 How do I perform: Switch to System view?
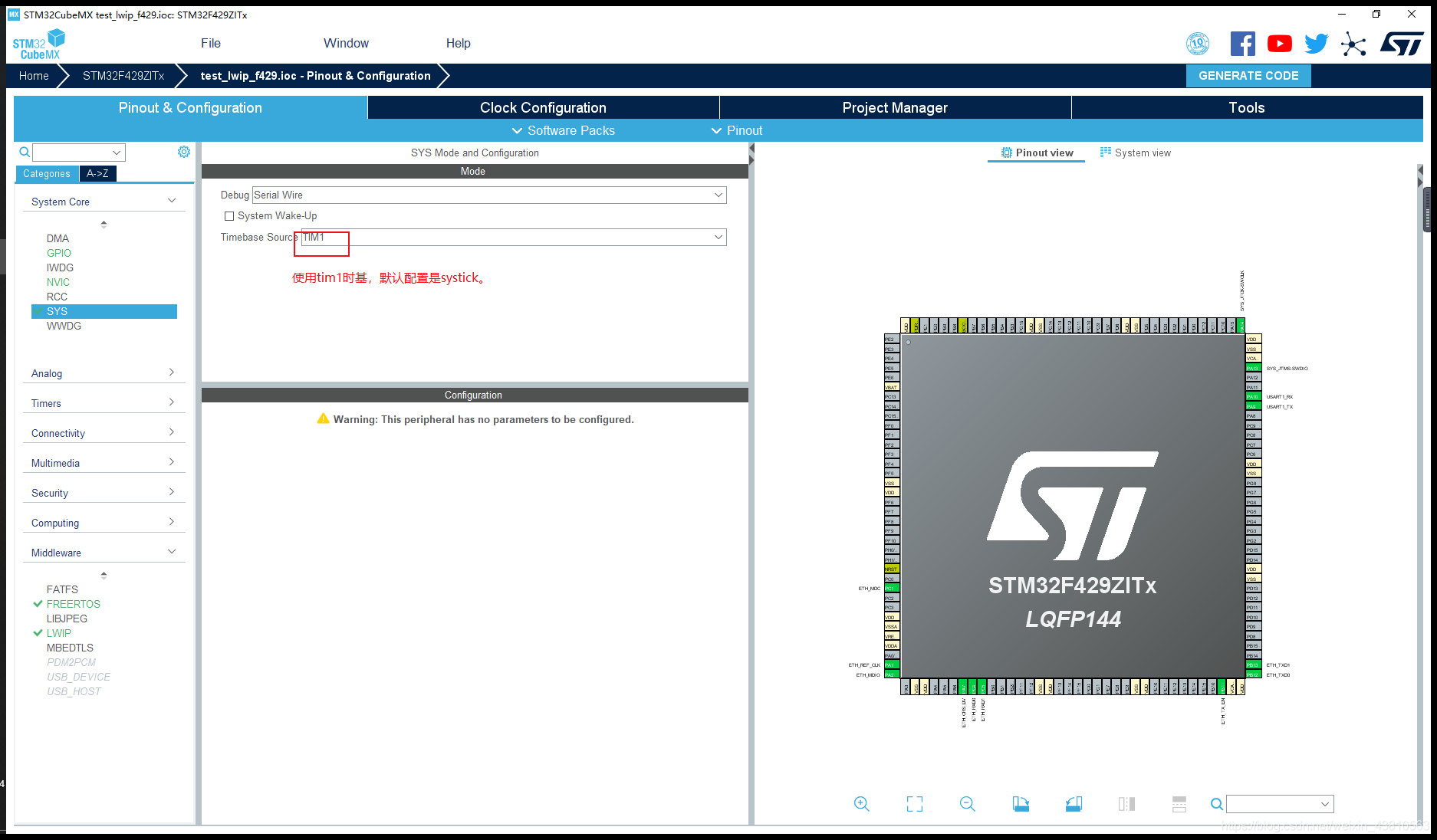point(1136,153)
